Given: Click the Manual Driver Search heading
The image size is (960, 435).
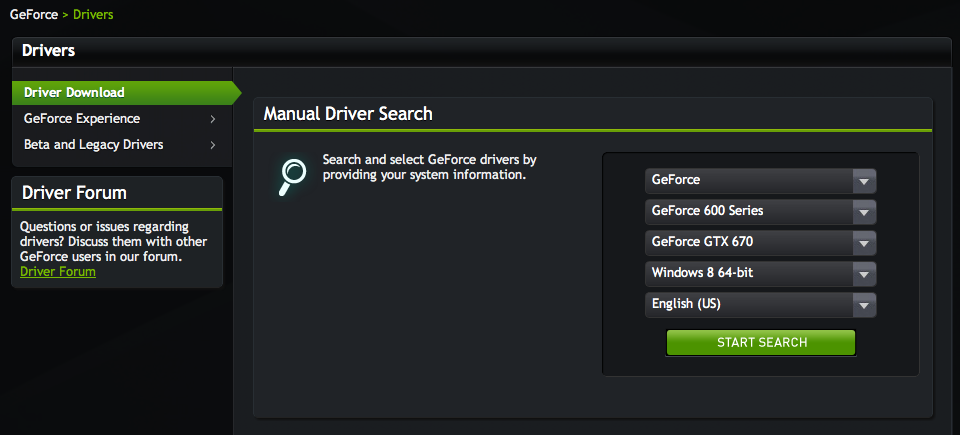Looking at the screenshot, I should tap(348, 113).
